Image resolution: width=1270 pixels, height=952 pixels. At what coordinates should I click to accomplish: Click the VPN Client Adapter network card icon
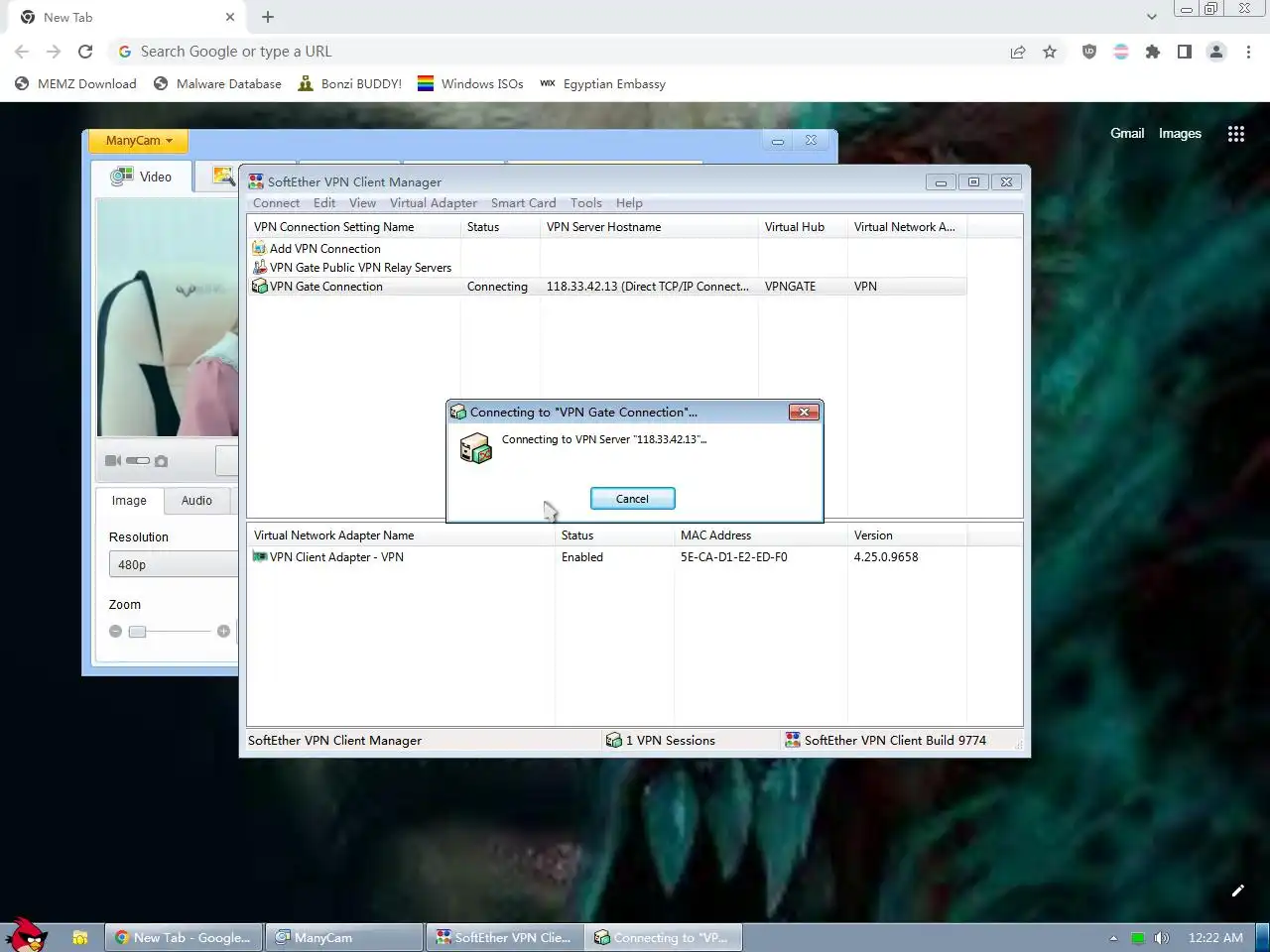[260, 556]
